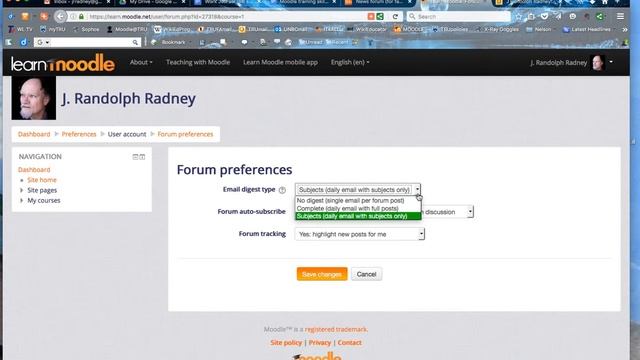Expand user menu arrow beside navbar avatar
This screenshot has height=360, width=640.
(x=611, y=62)
